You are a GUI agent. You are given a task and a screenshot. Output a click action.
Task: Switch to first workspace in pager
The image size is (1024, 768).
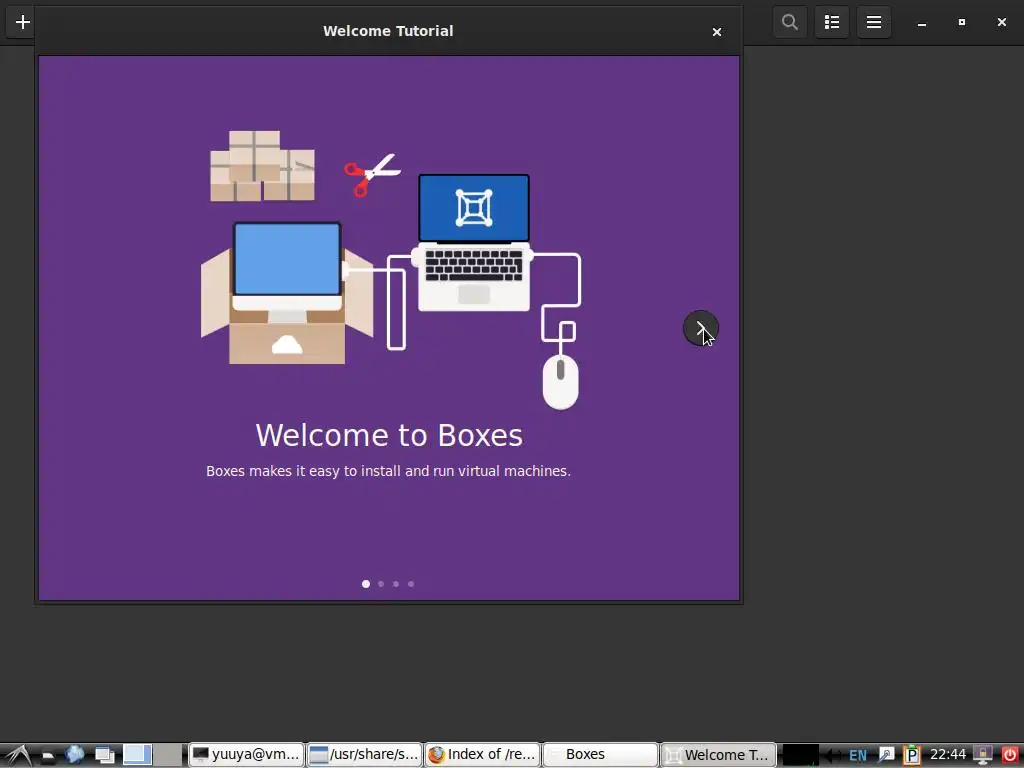click(x=137, y=755)
